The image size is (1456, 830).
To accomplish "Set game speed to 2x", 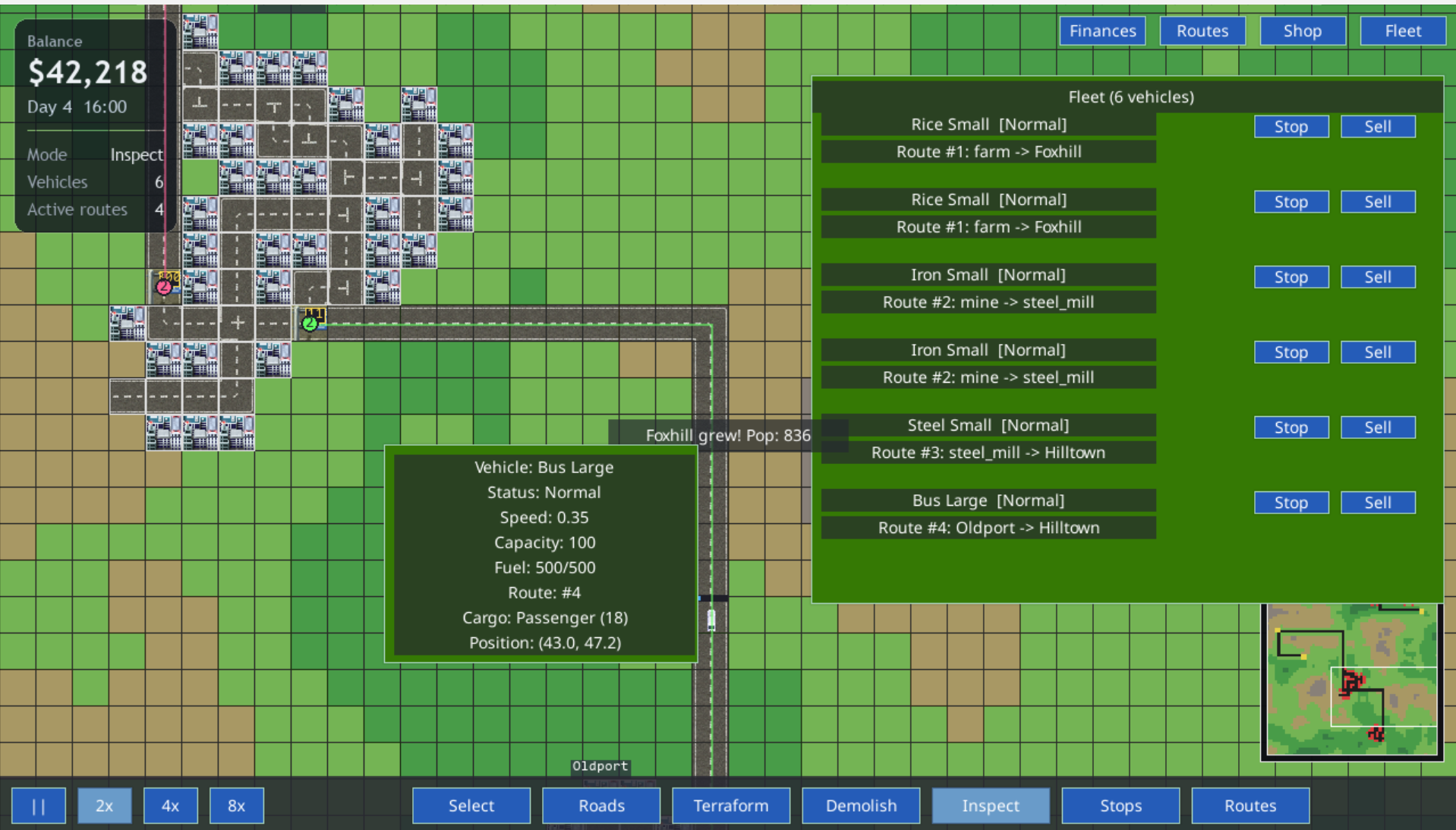I will click(x=105, y=806).
